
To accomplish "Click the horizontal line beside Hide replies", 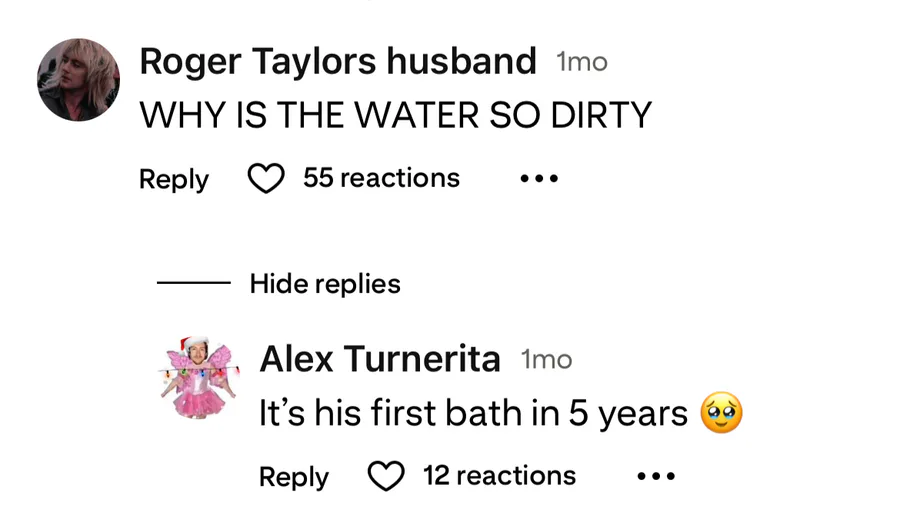I will pos(193,284).
